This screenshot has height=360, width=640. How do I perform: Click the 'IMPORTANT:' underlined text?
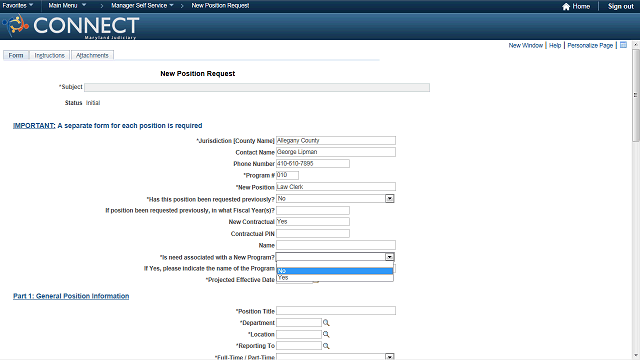34,126
